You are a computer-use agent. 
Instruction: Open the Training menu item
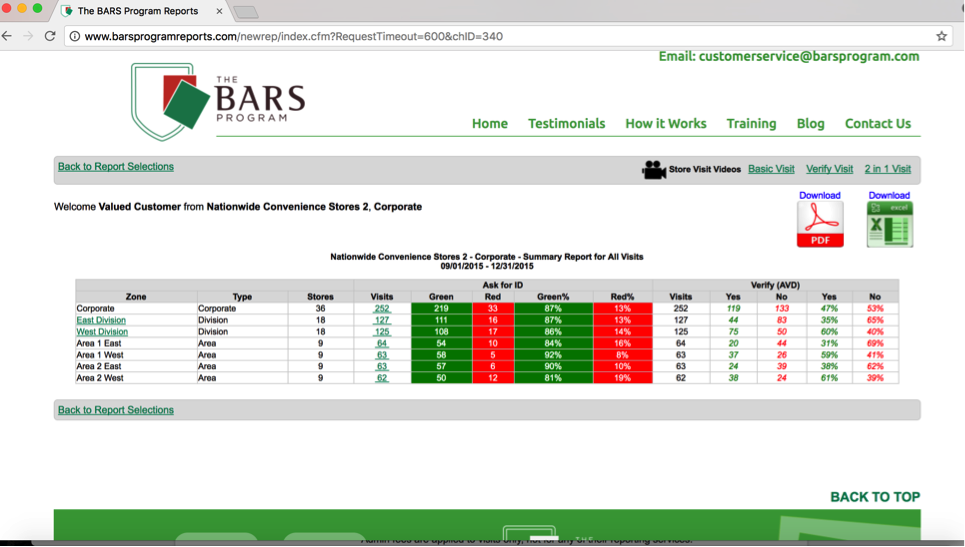[751, 124]
